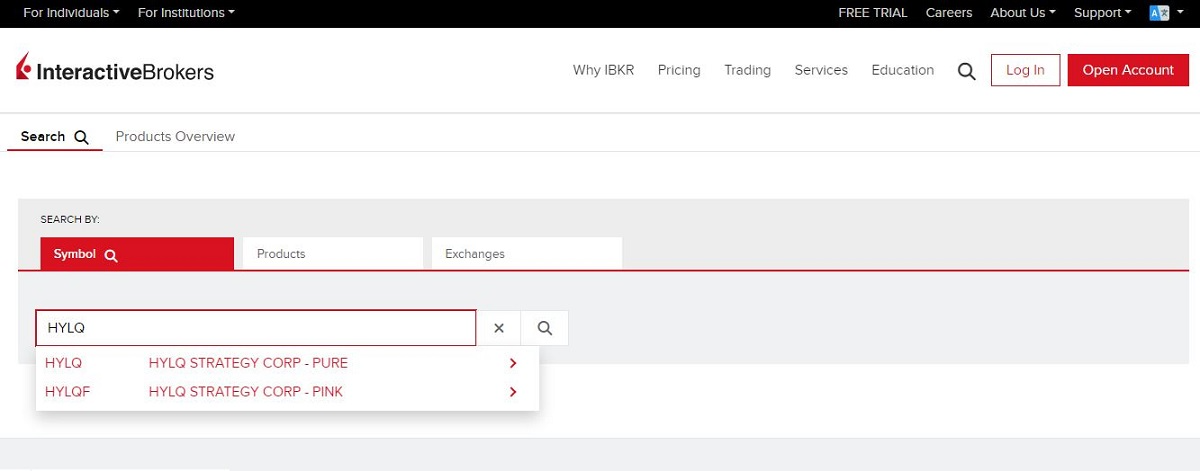1200x471 pixels.
Task: Open the language translation icon
Action: [x=1160, y=13]
